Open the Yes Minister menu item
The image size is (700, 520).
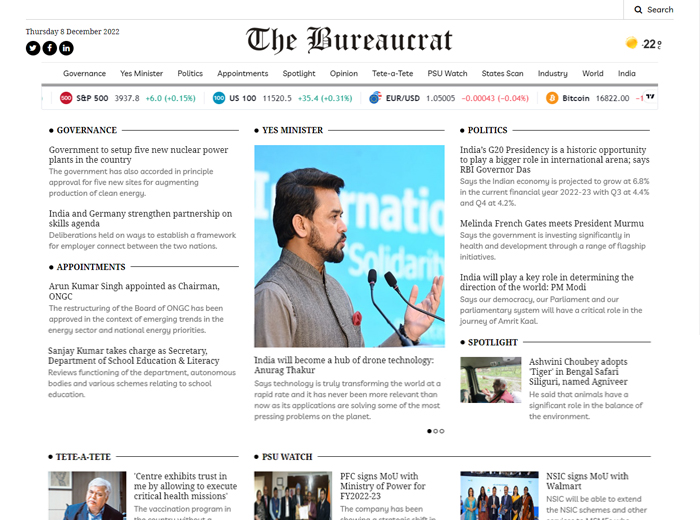pyautogui.click(x=142, y=74)
